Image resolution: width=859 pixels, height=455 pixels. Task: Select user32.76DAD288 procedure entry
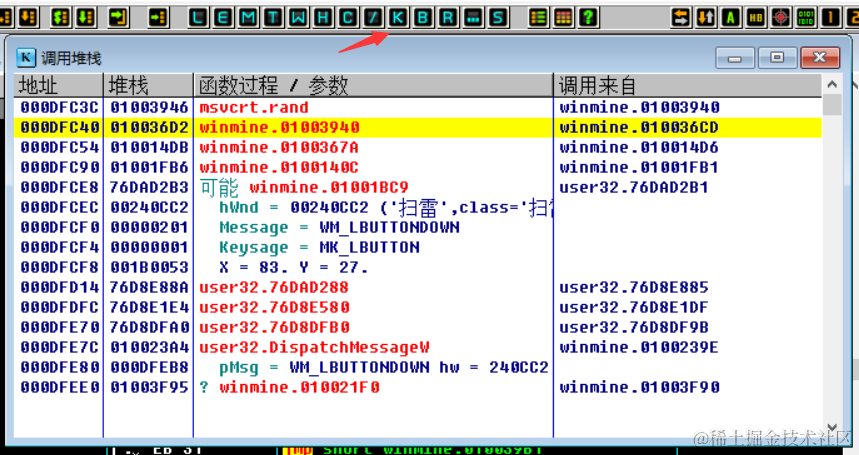point(274,287)
